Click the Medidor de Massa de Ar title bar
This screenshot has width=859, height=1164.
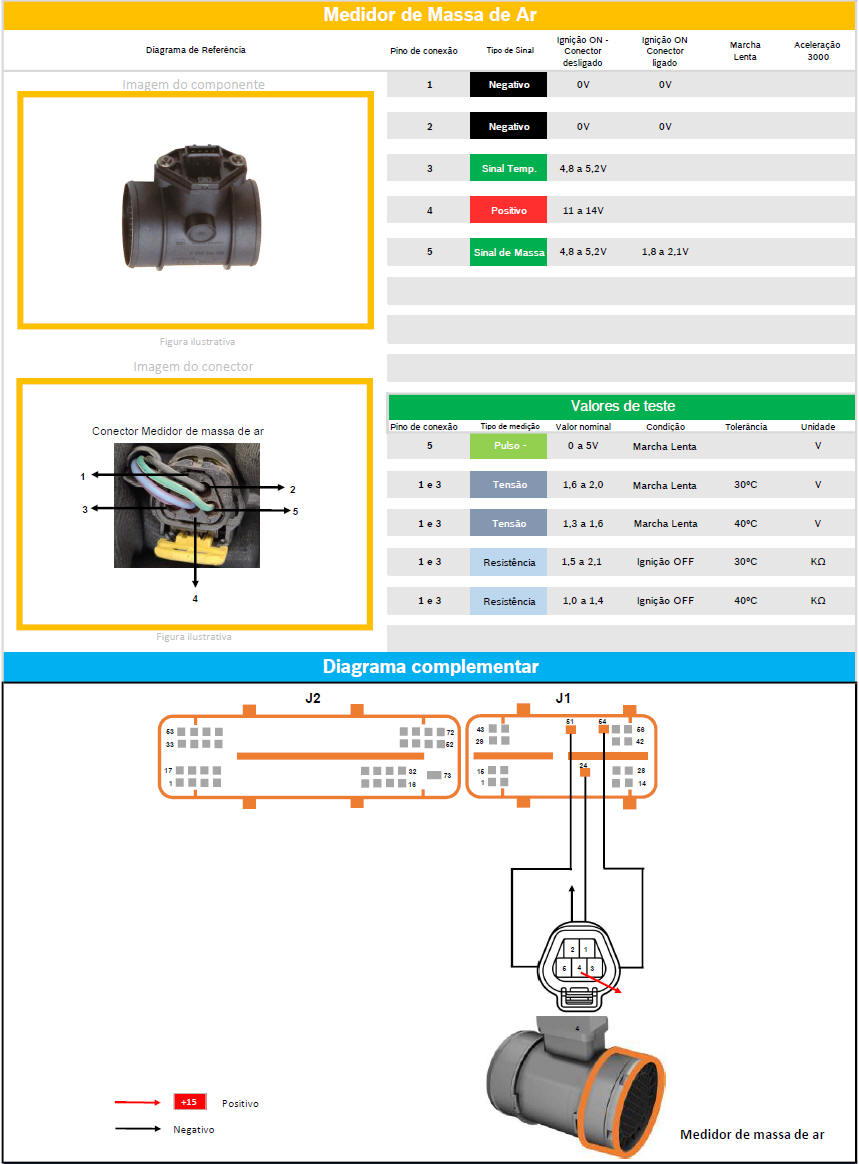(429, 15)
